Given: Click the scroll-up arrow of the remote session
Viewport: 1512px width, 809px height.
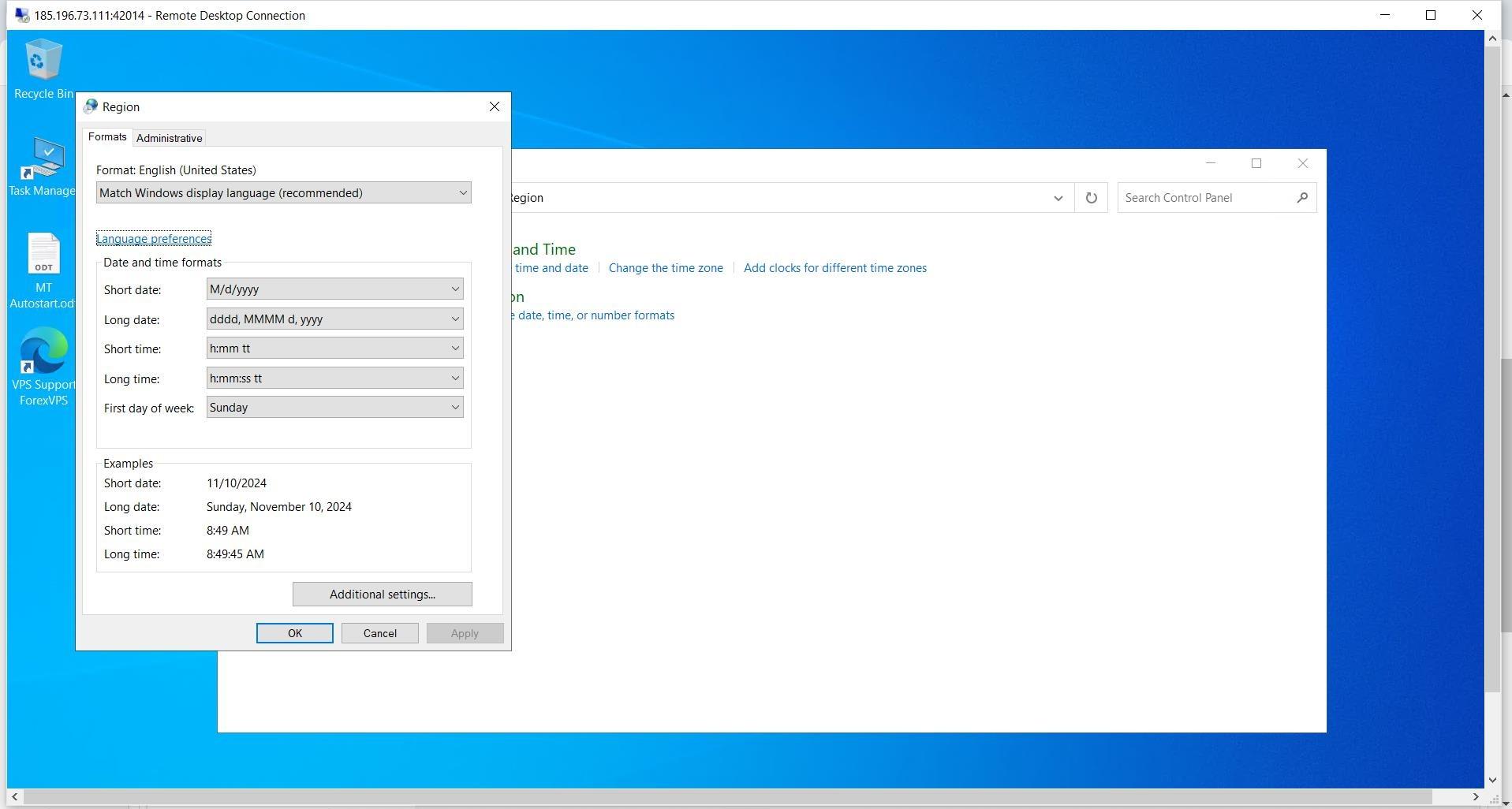Looking at the screenshot, I should pyautogui.click(x=1491, y=38).
